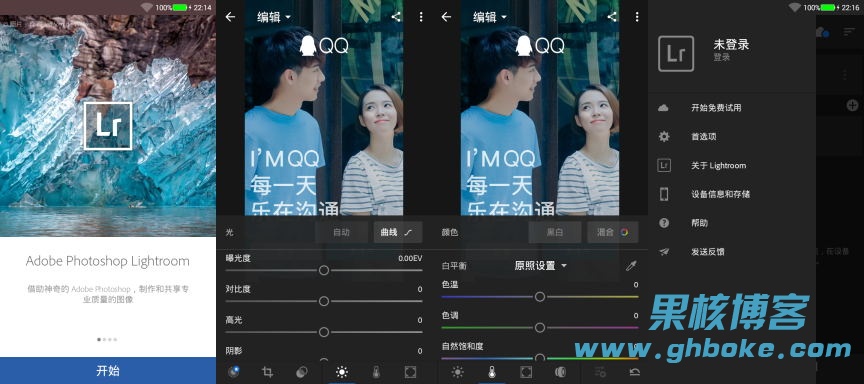Tap question mark icon beside 帮助
The height and width of the screenshot is (384, 864).
pyautogui.click(x=664, y=223)
